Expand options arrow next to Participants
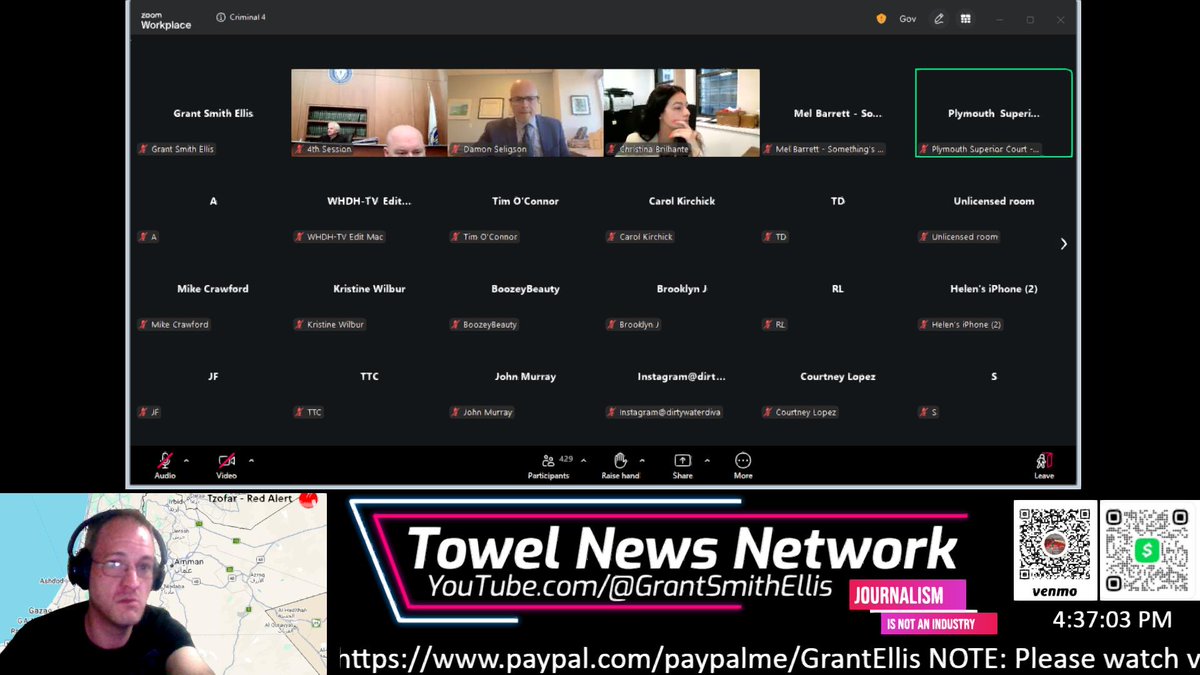Image resolution: width=1200 pixels, height=675 pixels. pyautogui.click(x=583, y=461)
